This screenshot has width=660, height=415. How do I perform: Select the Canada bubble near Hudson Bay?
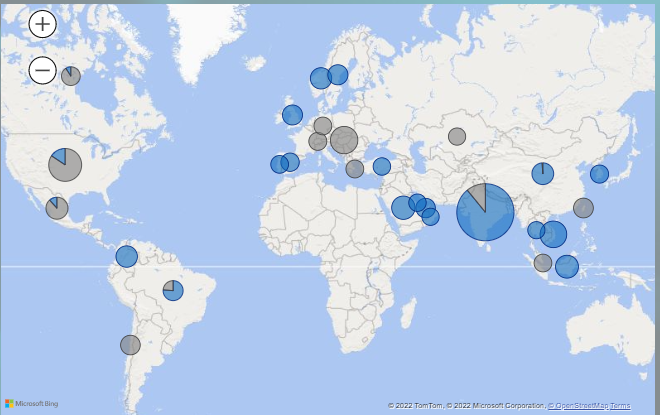click(x=71, y=76)
